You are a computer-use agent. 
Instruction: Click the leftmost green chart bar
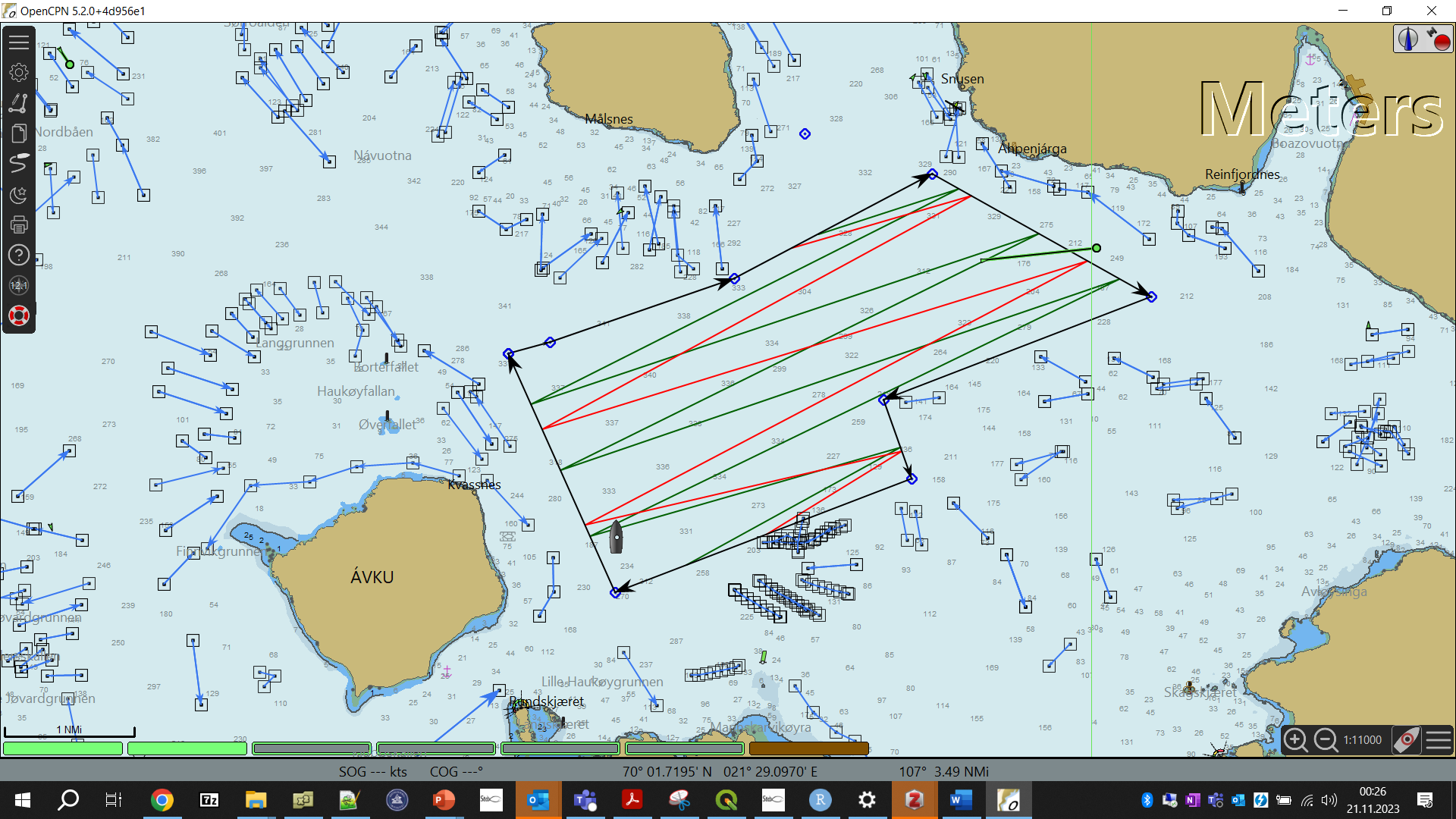[62, 748]
